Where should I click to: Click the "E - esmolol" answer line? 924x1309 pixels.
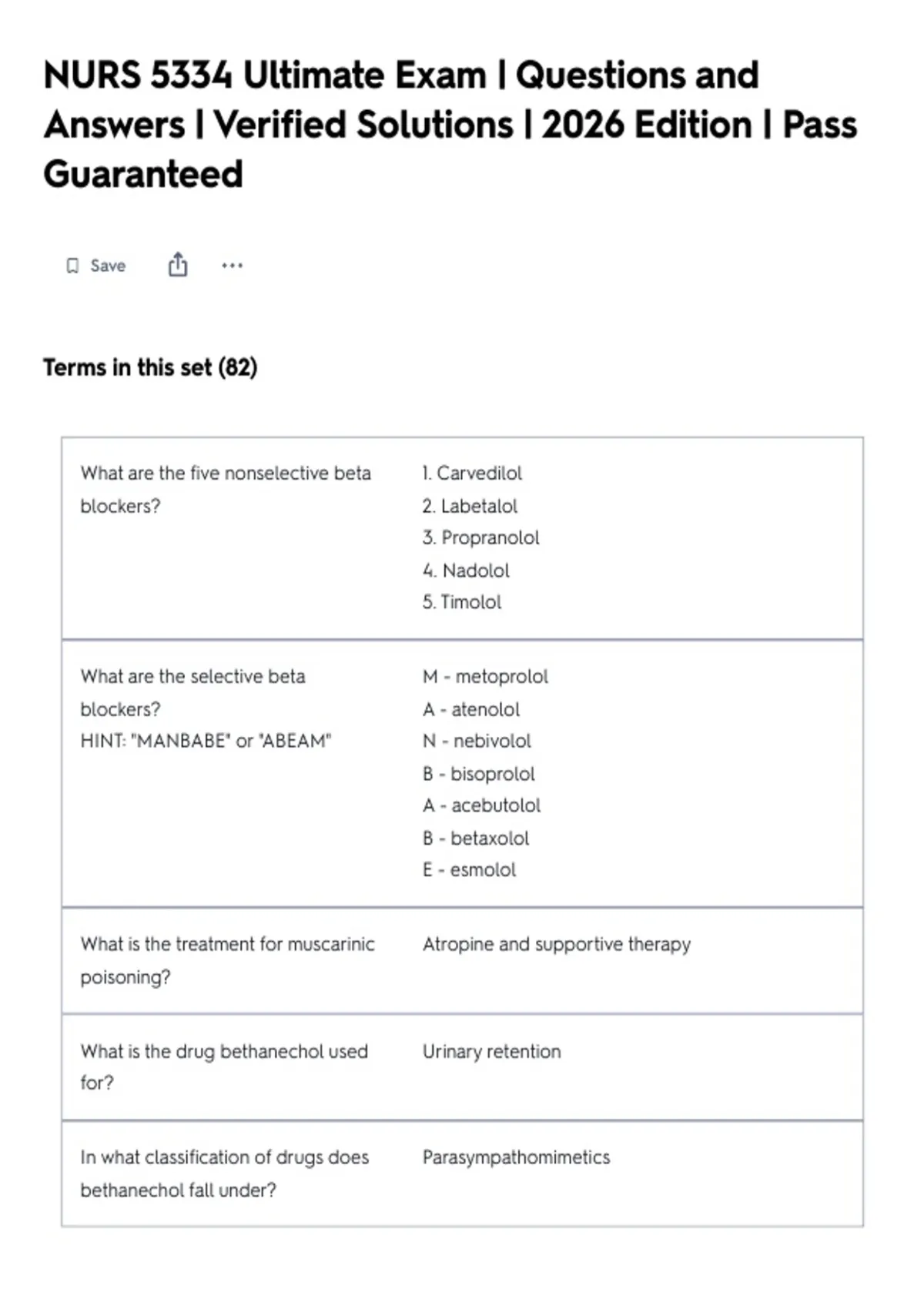(469, 869)
